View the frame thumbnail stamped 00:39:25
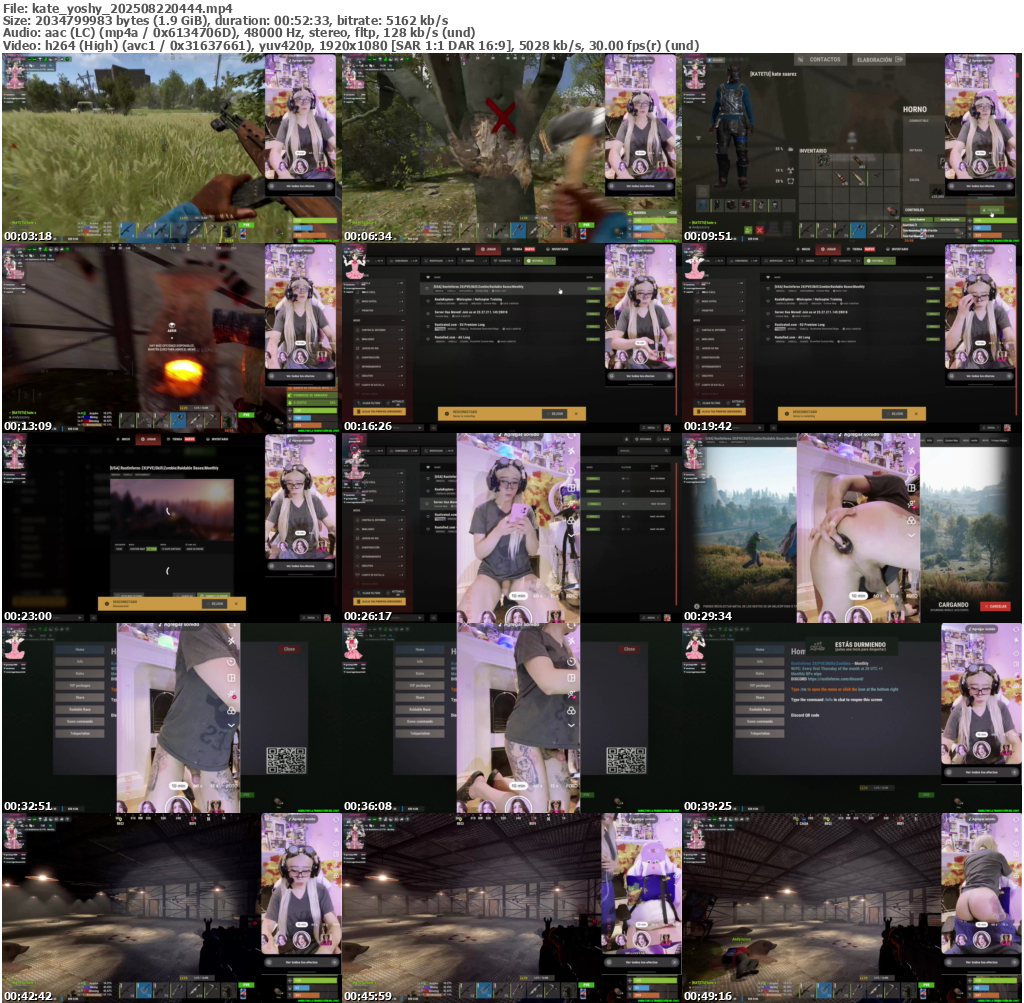This screenshot has height=1003, width=1024. pyautogui.click(x=852, y=718)
